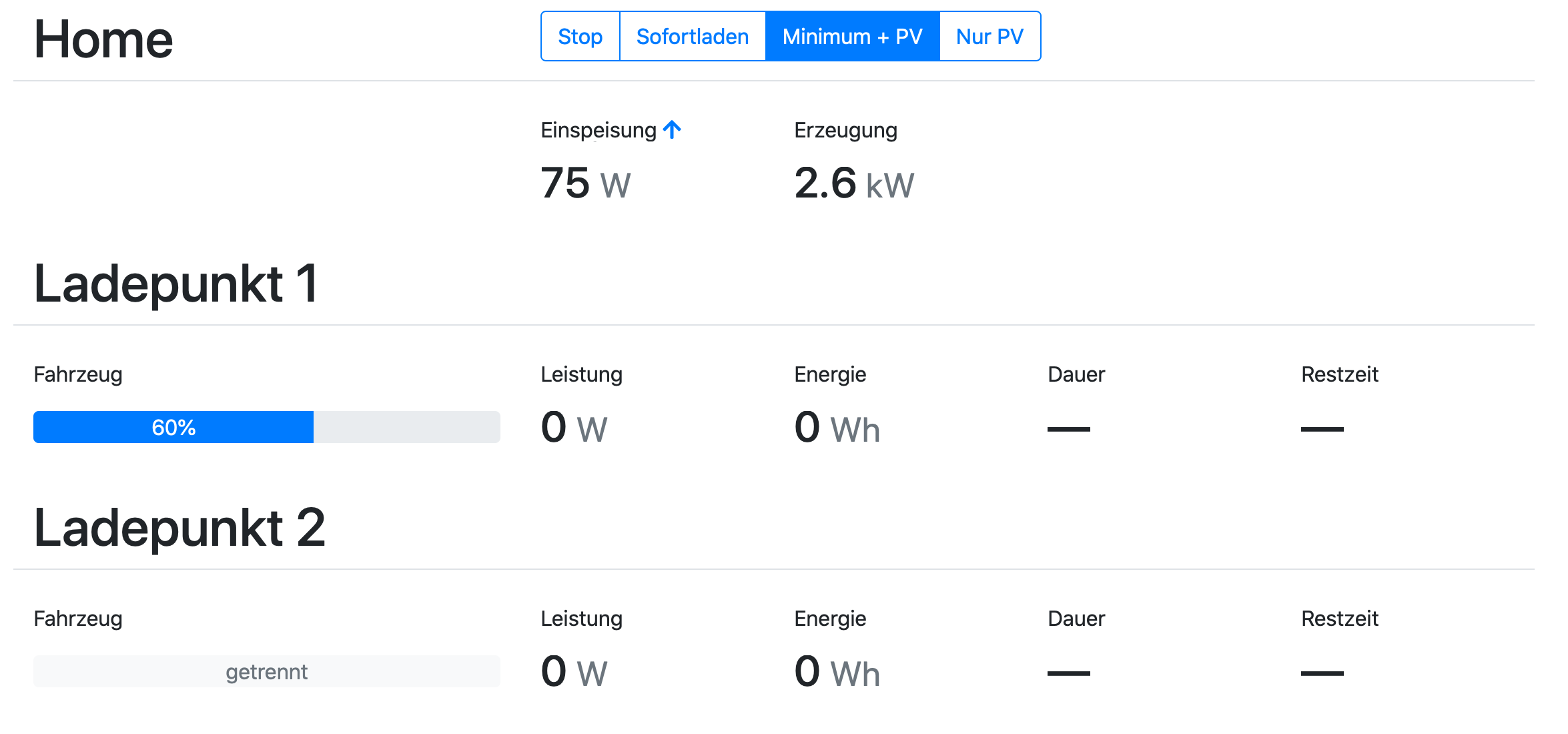1568x734 pixels.
Task: Click the Energie value of Ladepunkt 1
Action: click(835, 428)
